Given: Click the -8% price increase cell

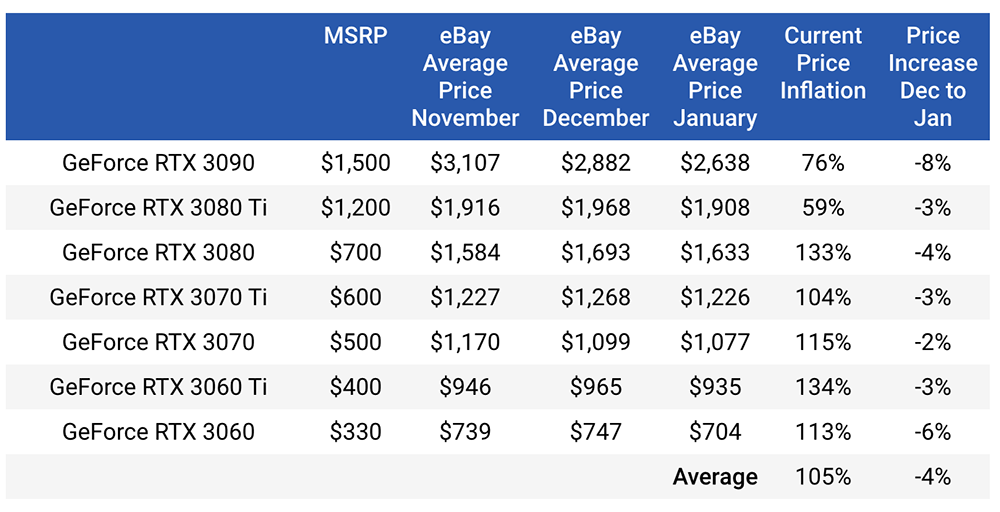Looking at the screenshot, I should 932,163.
